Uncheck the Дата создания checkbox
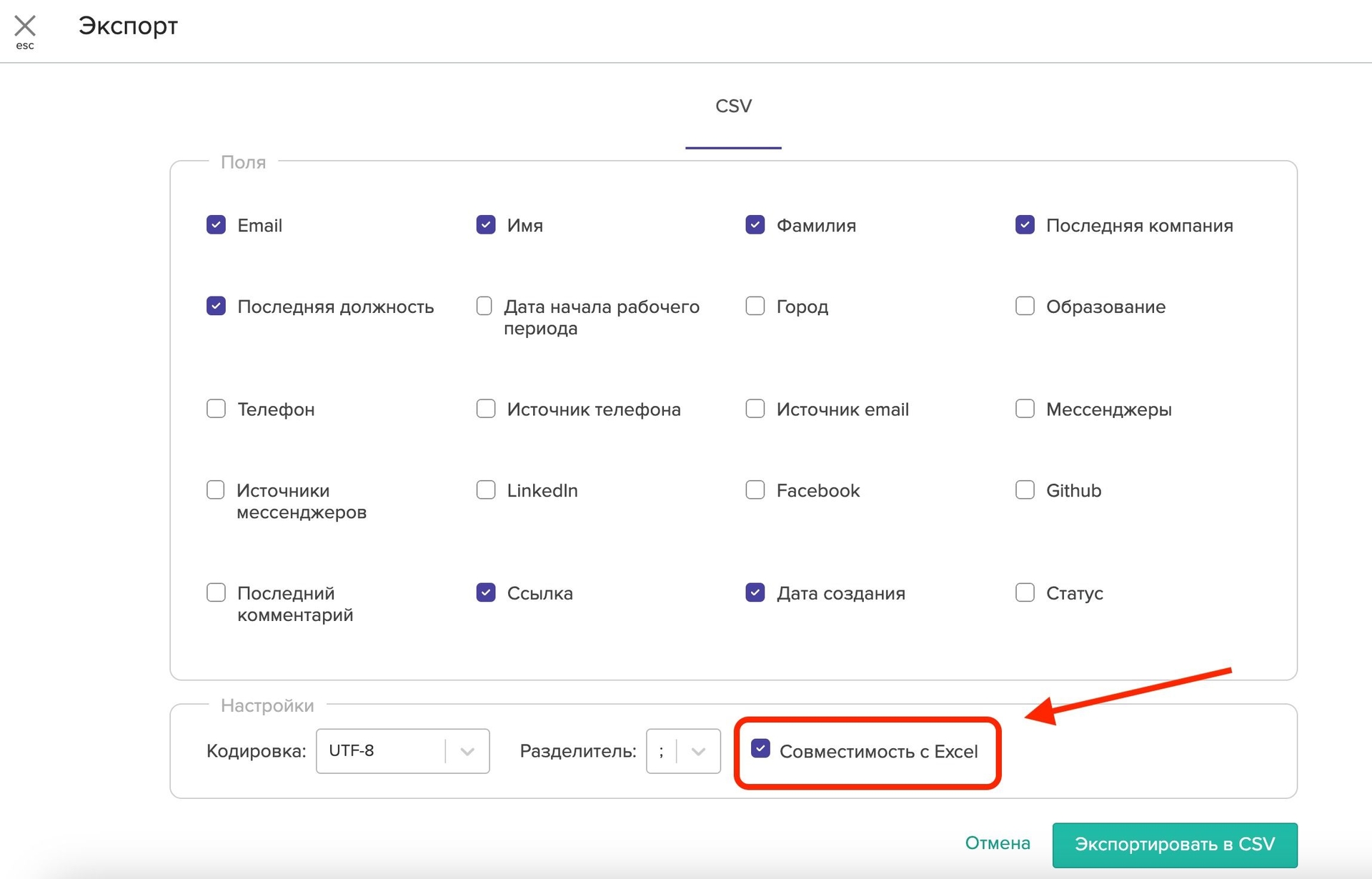This screenshot has width=1372, height=879. point(755,592)
